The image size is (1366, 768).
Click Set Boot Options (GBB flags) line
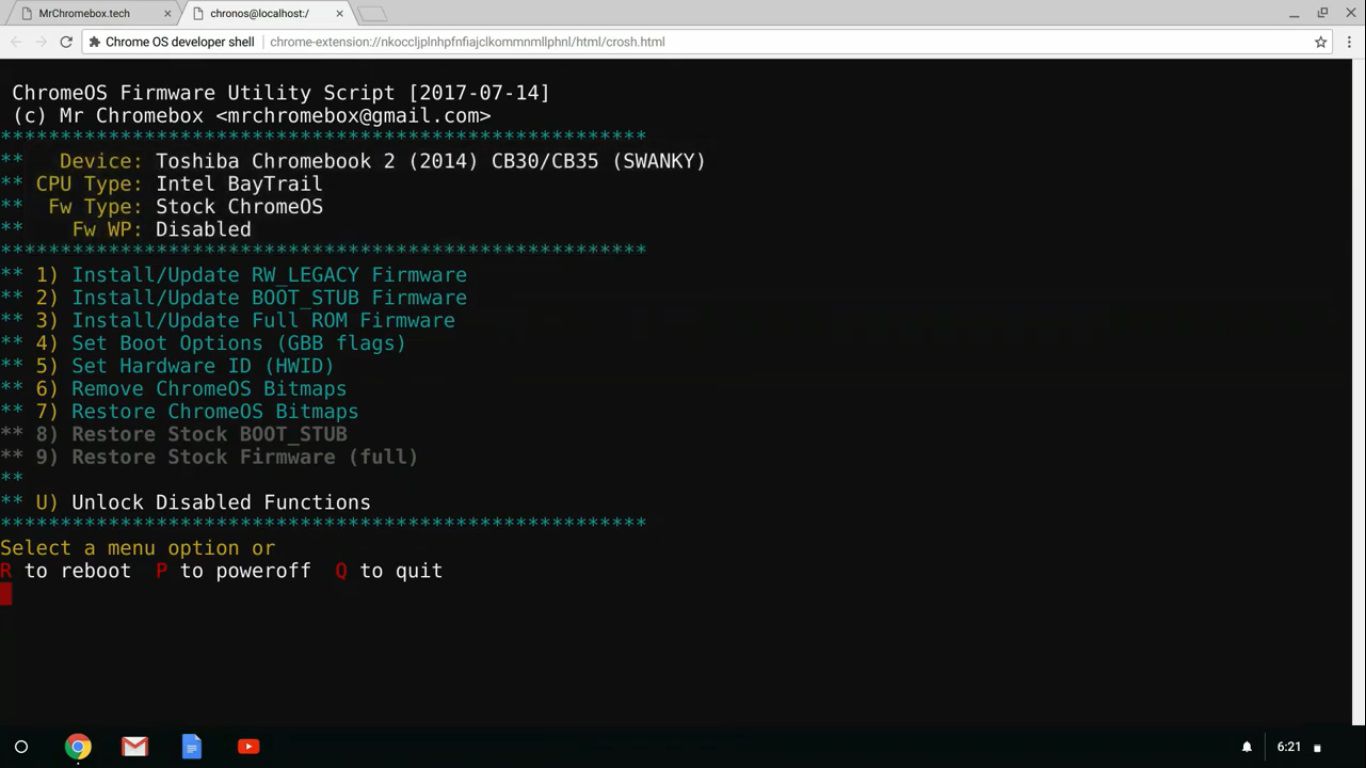tap(239, 344)
